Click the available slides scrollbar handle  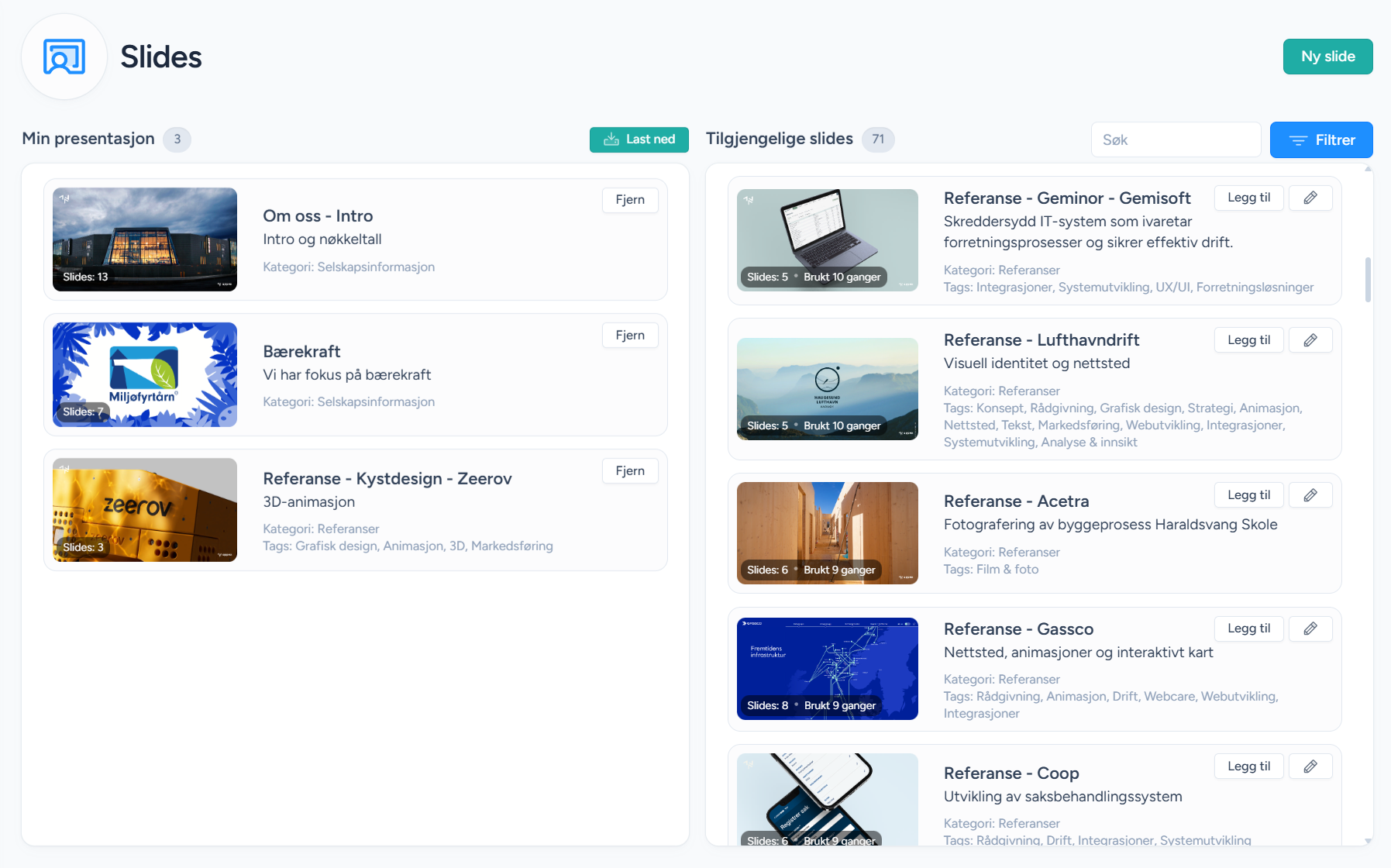click(x=1368, y=280)
